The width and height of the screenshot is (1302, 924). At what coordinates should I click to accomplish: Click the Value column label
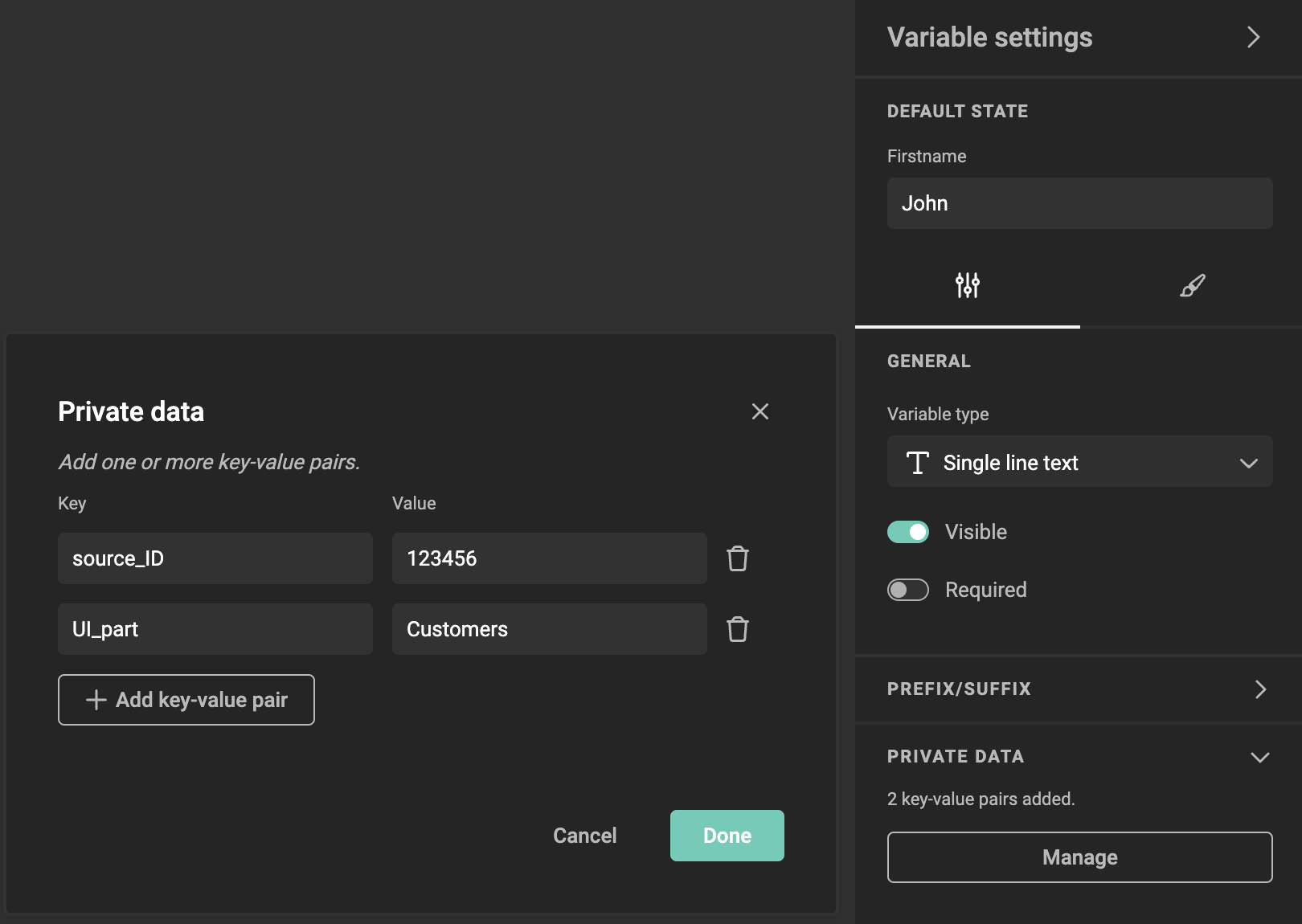pos(414,503)
